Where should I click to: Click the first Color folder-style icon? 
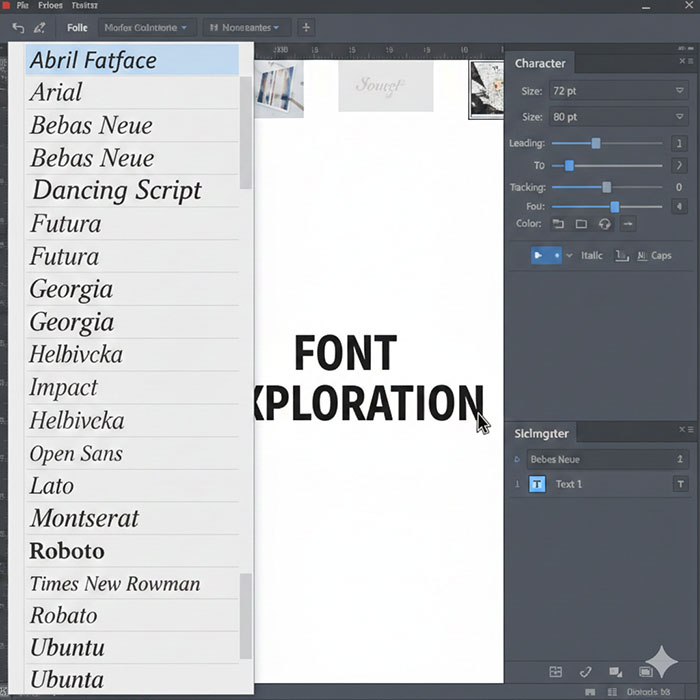click(558, 224)
